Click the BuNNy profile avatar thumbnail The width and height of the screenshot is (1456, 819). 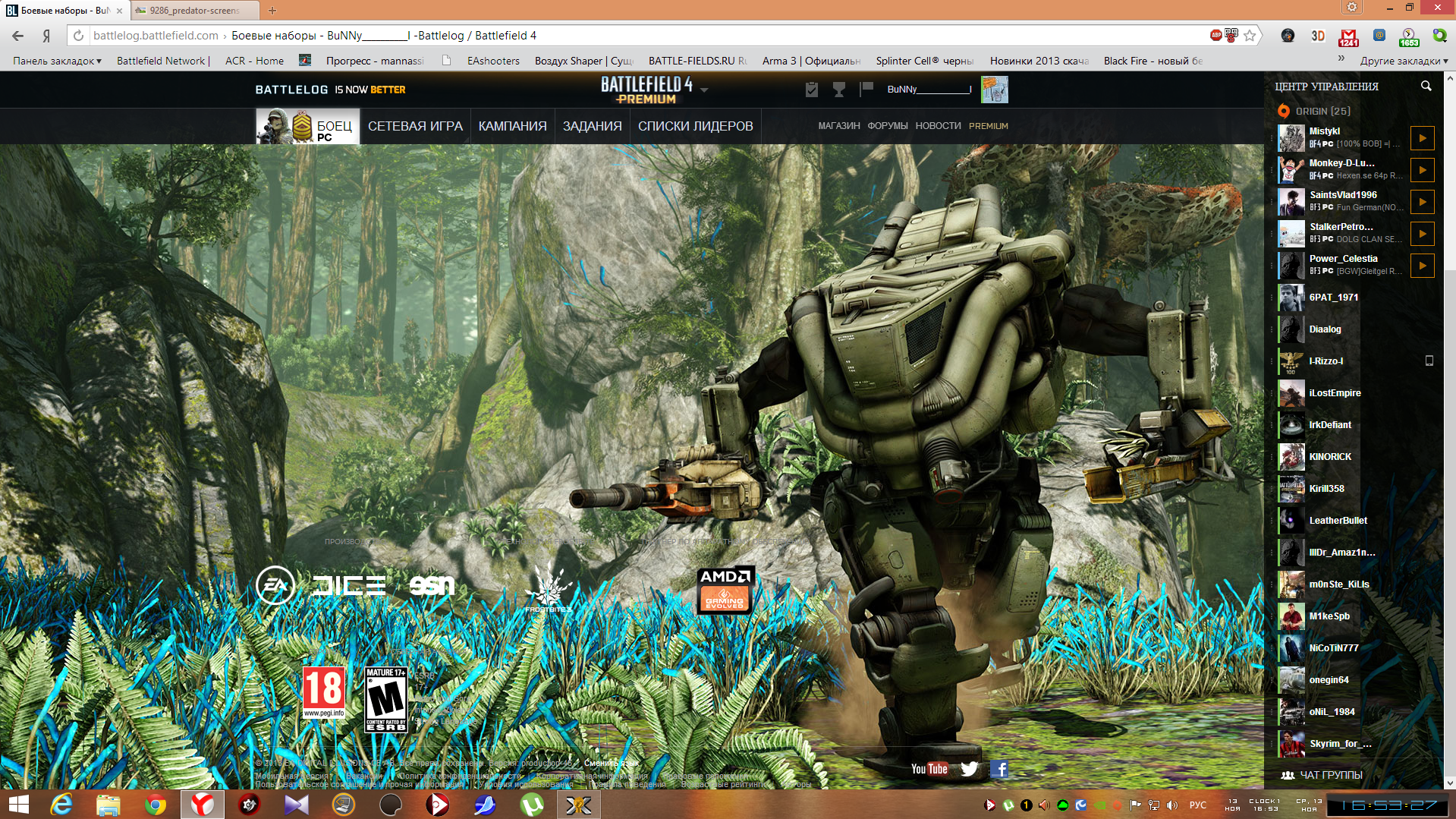[995, 90]
